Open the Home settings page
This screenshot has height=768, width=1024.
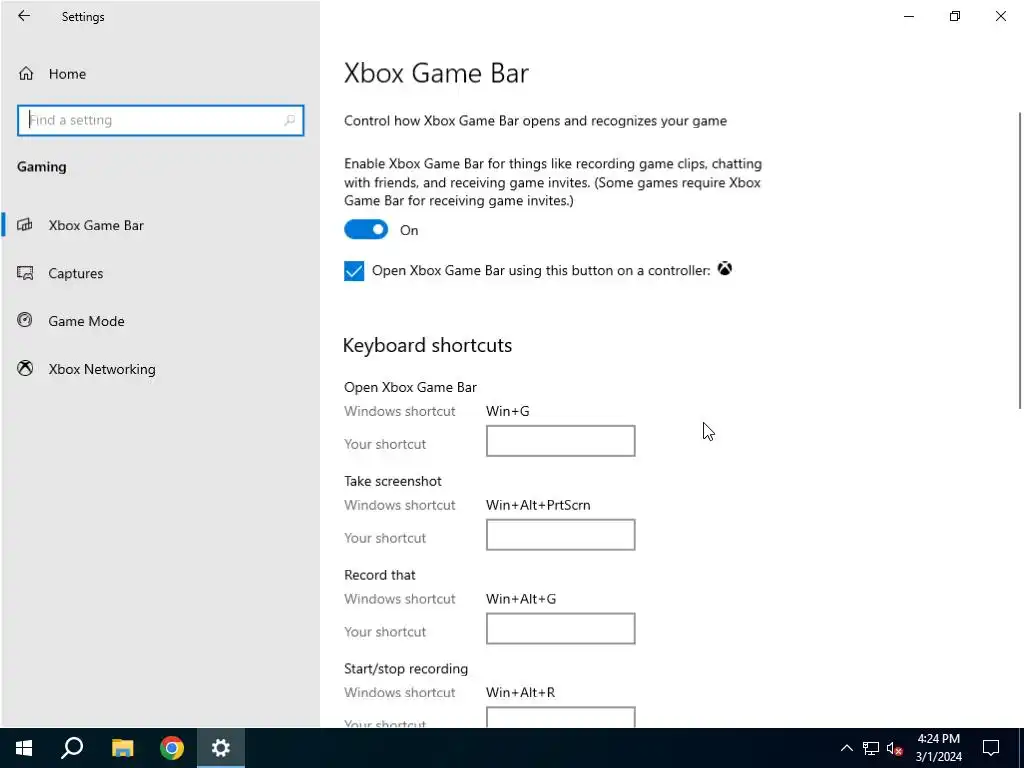click(x=160, y=74)
